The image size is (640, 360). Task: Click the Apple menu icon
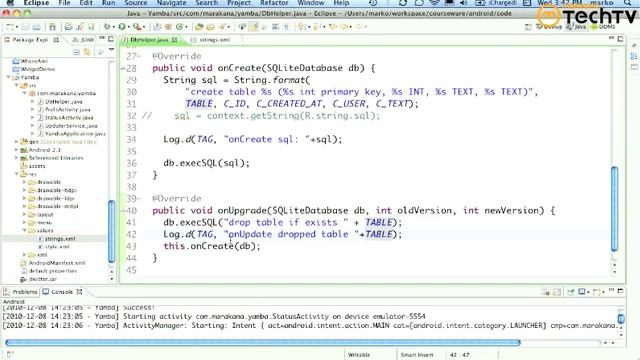(x=11, y=3)
